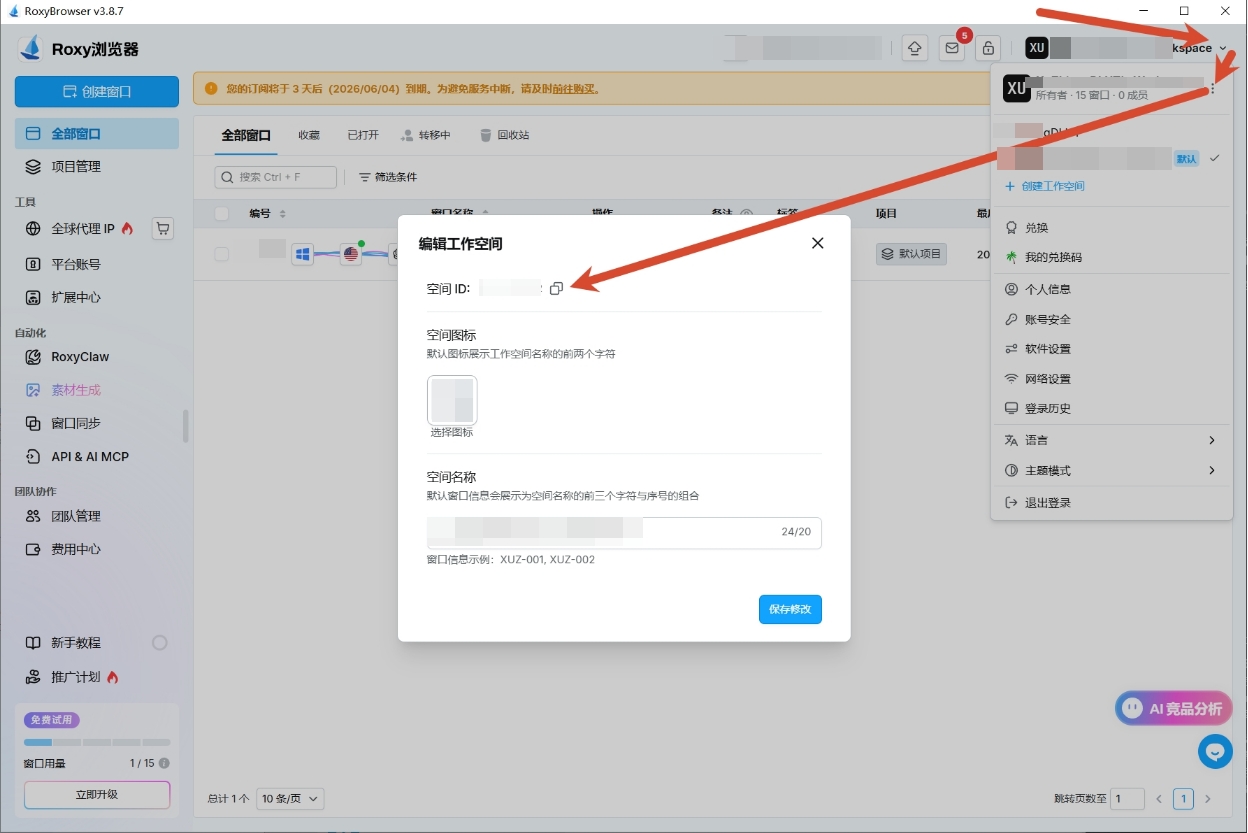Open 我的兑换码 in the account menu
1248x833 pixels.
pyautogui.click(x=1110, y=257)
